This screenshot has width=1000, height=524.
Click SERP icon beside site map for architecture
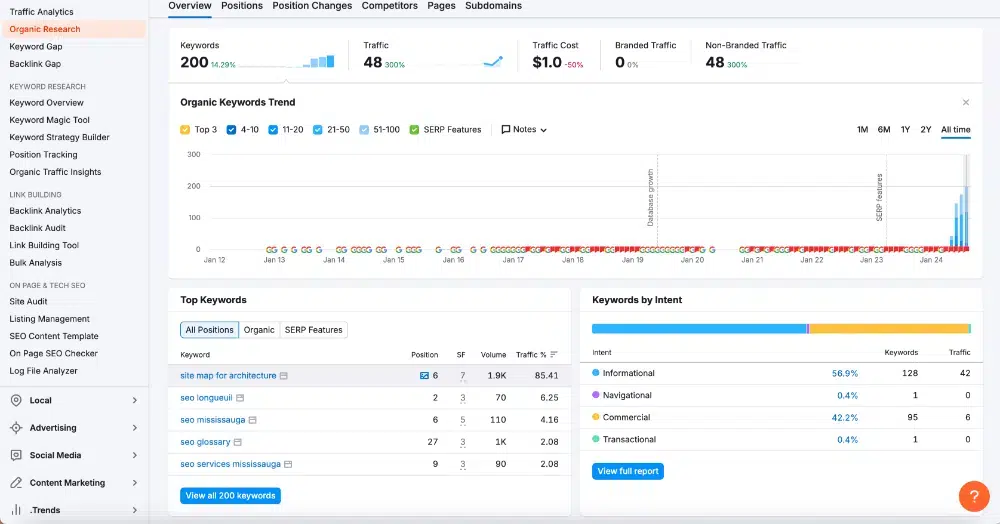(284, 376)
